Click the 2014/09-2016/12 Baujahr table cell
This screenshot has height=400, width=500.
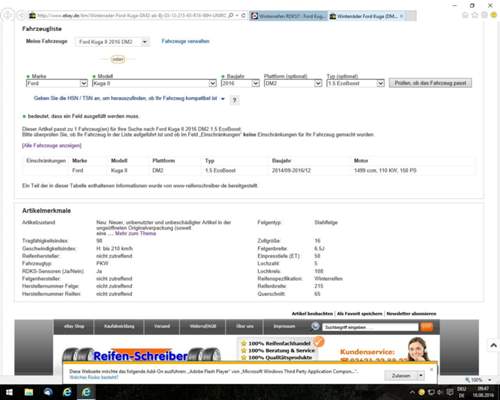[x=291, y=170]
